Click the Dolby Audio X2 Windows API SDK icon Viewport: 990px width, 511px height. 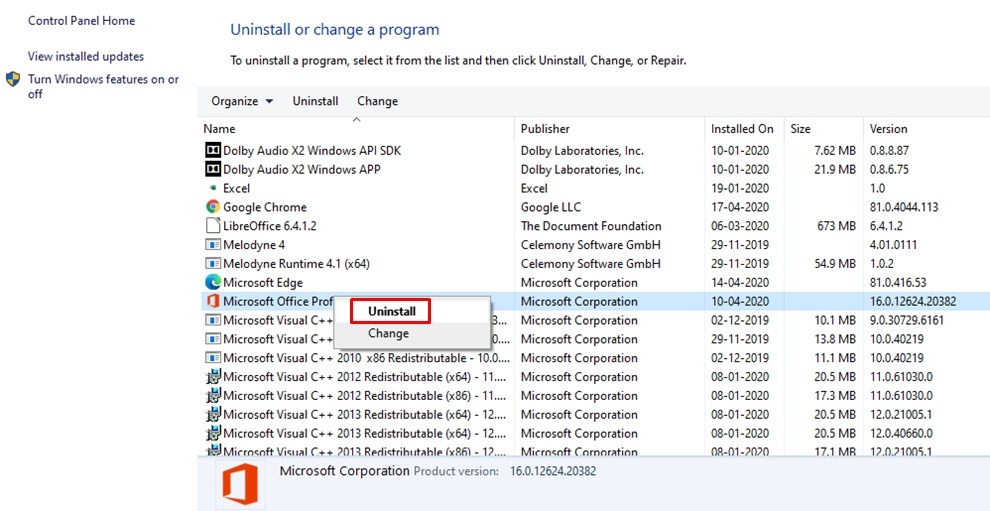tap(213, 150)
